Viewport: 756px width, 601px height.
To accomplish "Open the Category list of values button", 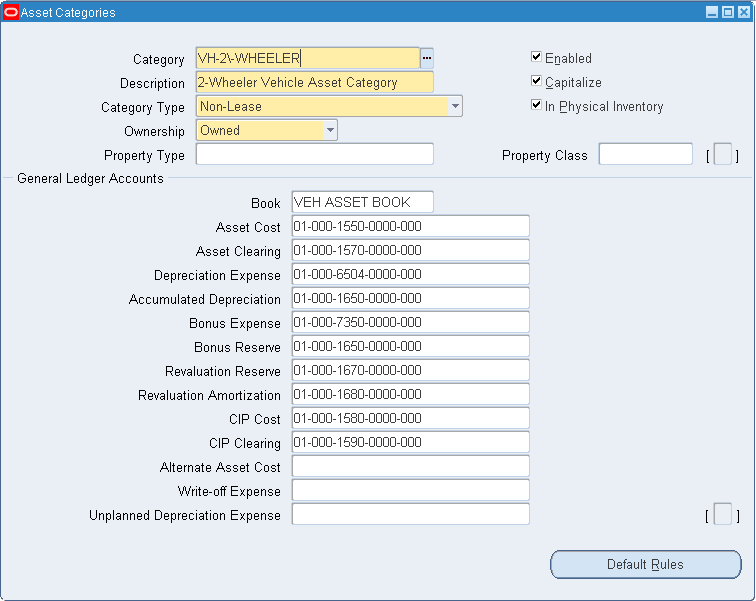I will pyautogui.click(x=427, y=59).
